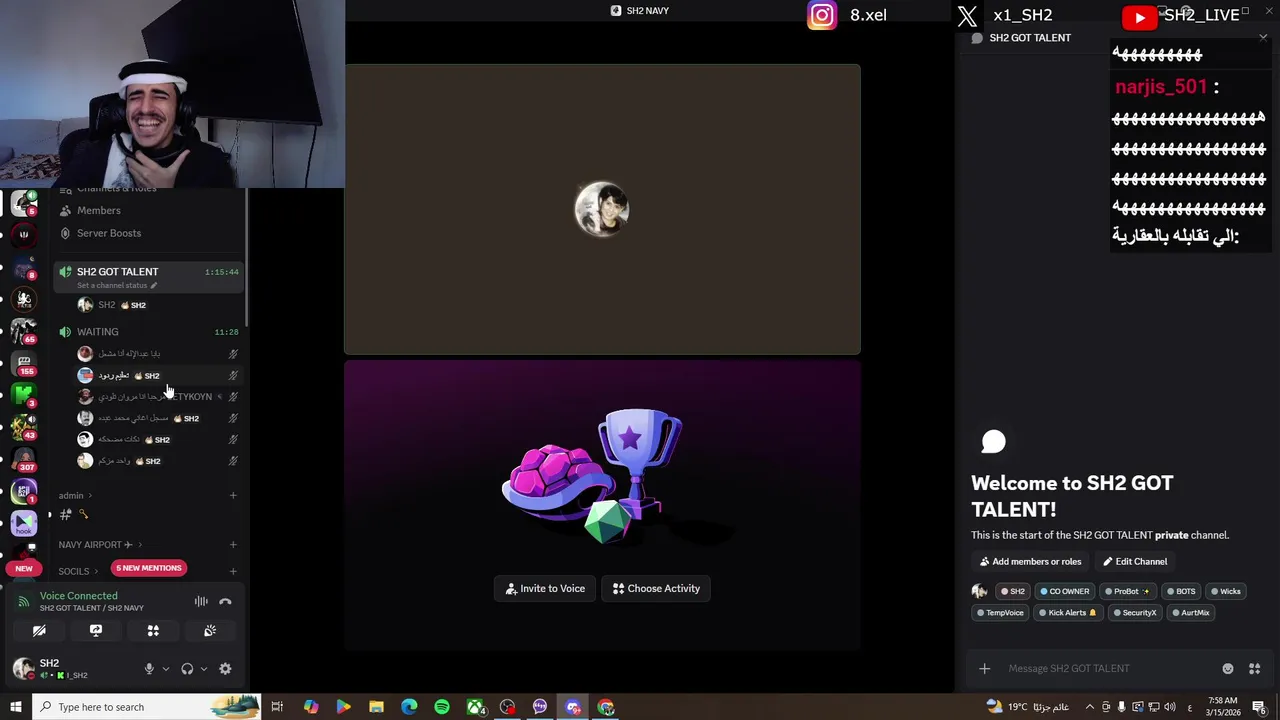Click the NEW unread servers pill
Screen dimensions: 1280x720
[x=24, y=568]
